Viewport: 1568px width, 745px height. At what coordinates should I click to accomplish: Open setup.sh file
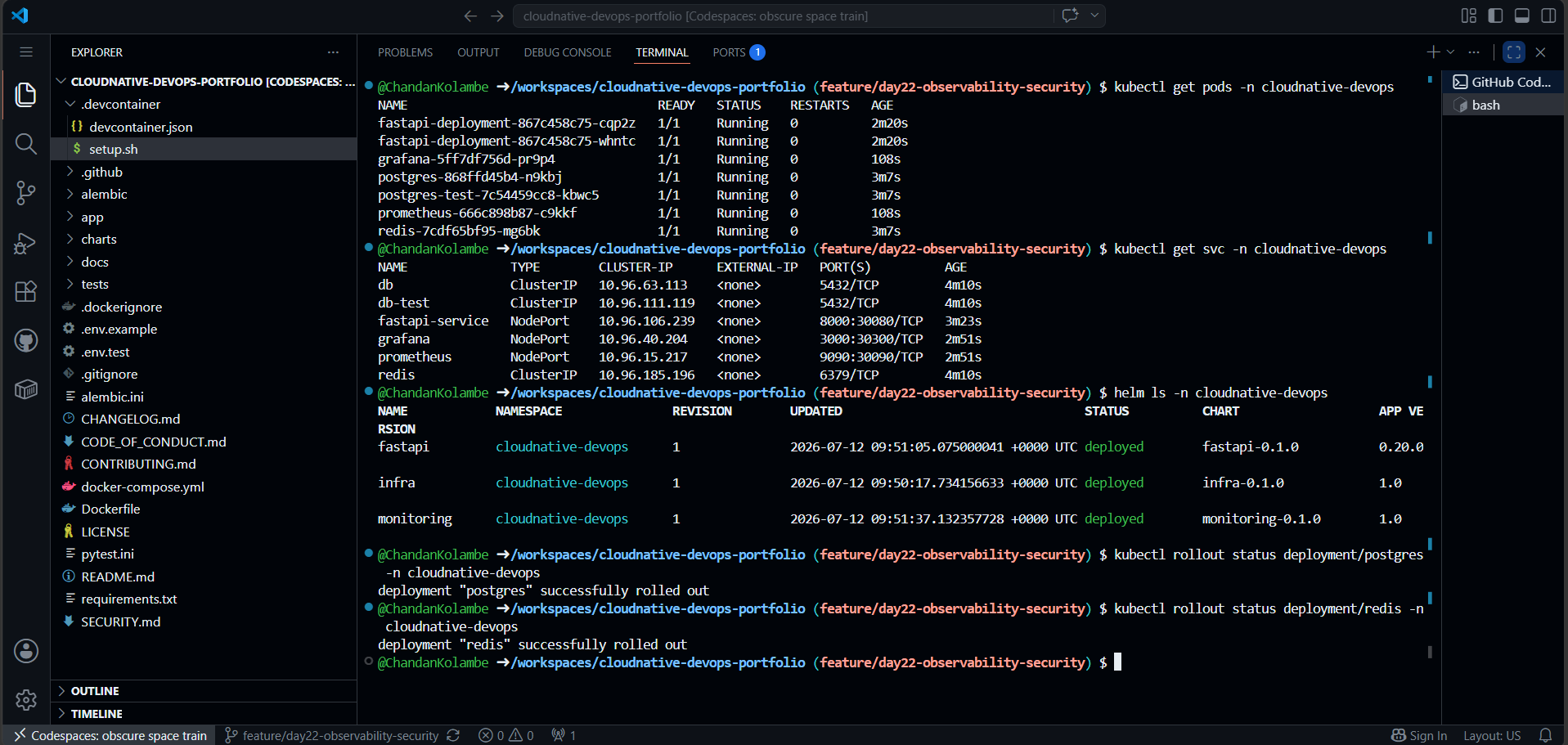204,149
